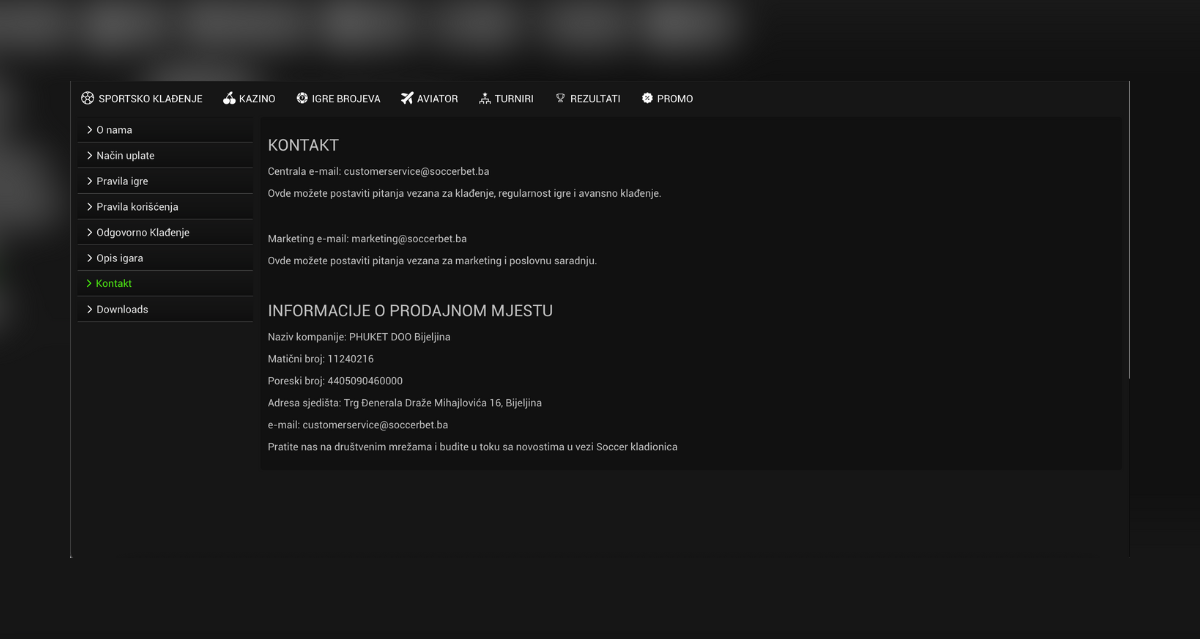Expand the Način uplate entry
This screenshot has height=639, width=1200.
(x=124, y=155)
